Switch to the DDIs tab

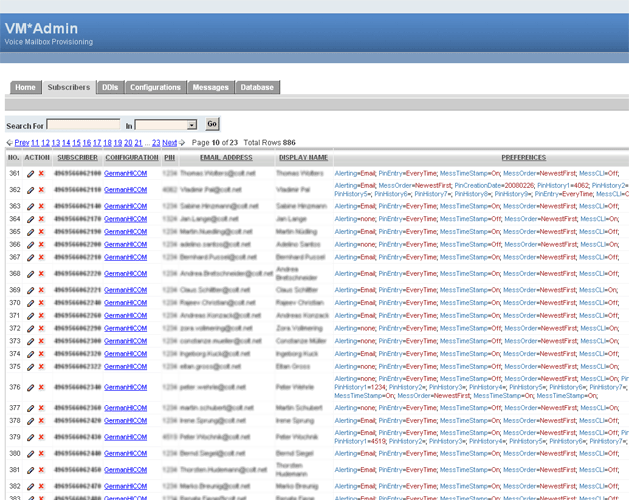pos(110,88)
